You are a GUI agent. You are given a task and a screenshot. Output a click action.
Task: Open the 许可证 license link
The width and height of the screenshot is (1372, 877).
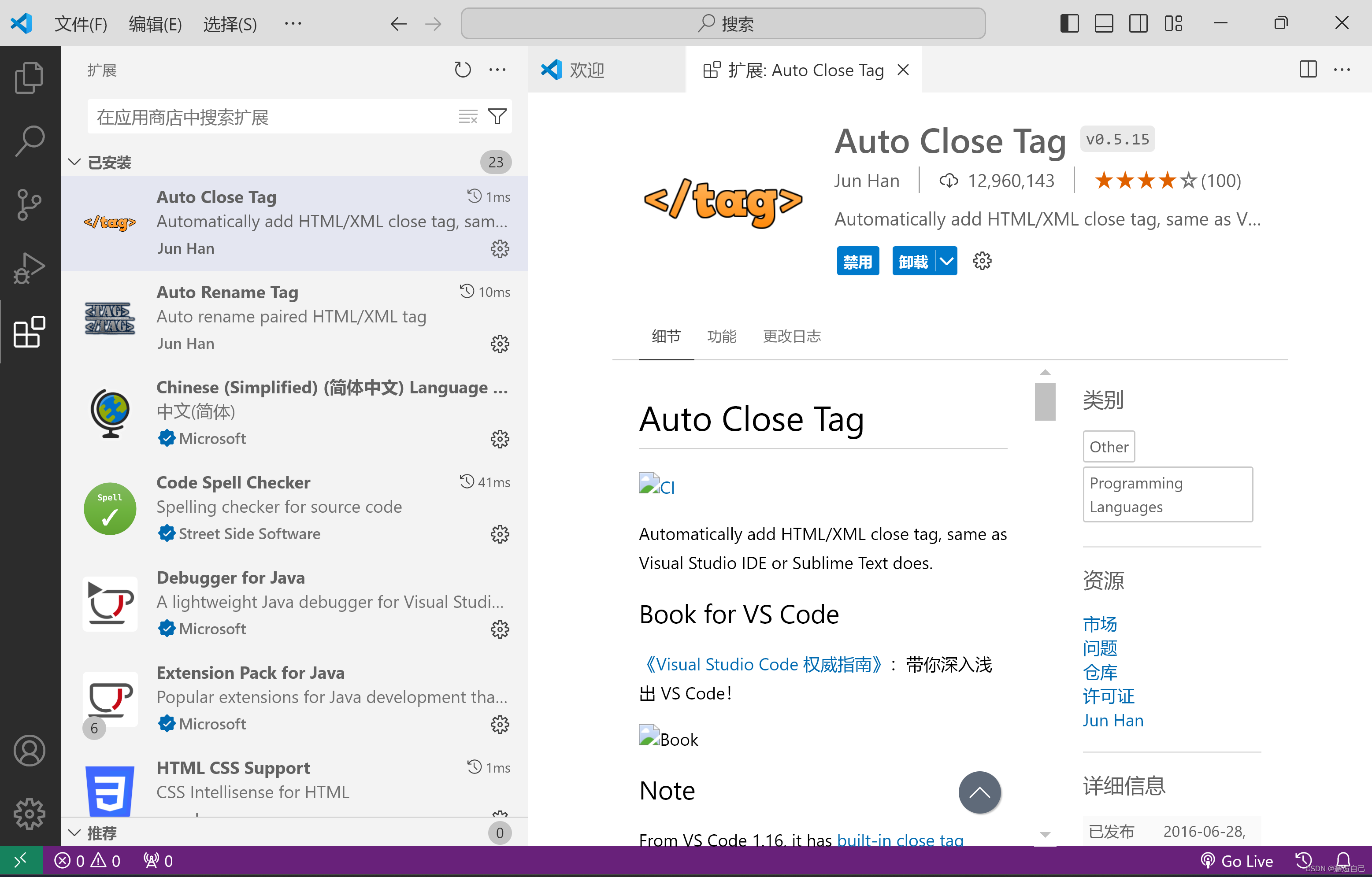coord(1108,696)
